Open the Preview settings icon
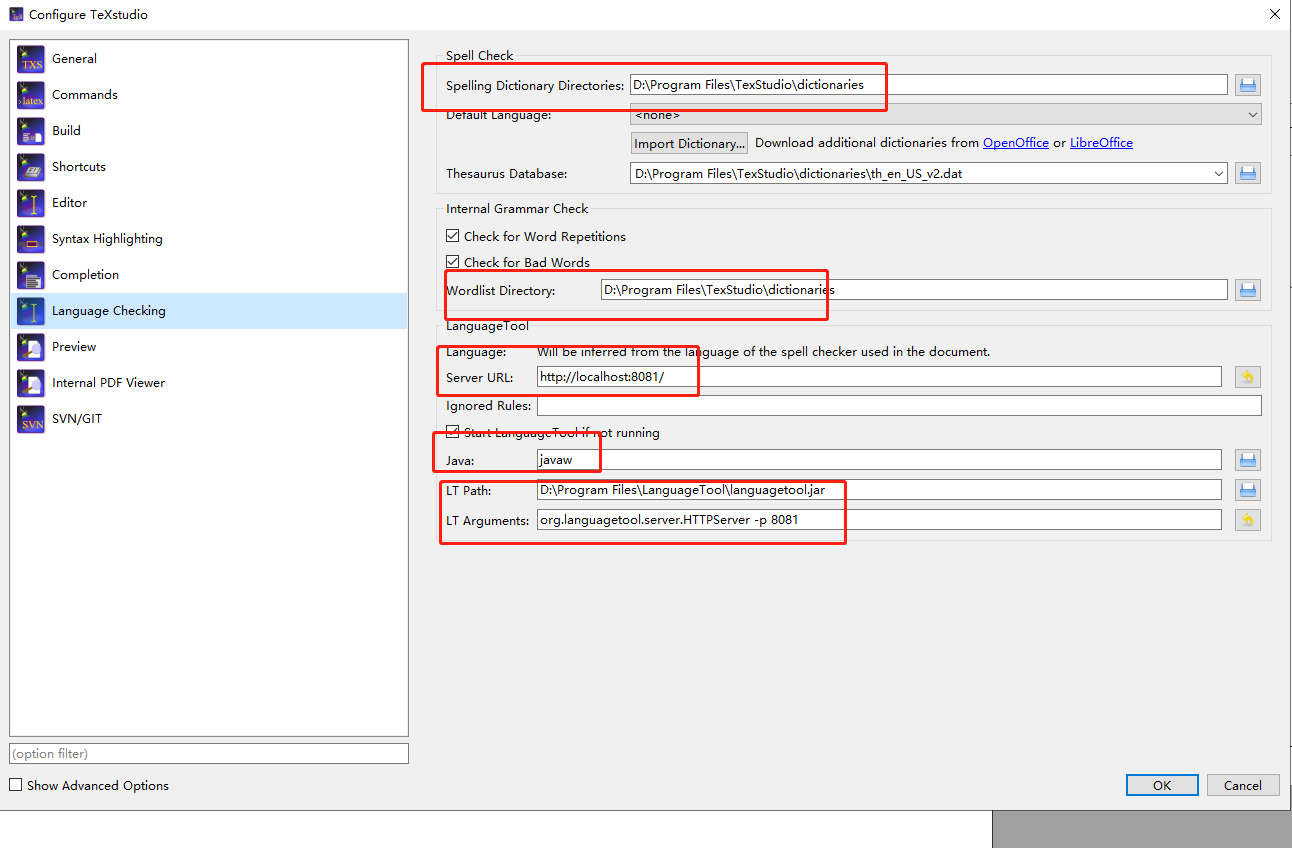Screen dimensions: 1292x848 point(31,347)
